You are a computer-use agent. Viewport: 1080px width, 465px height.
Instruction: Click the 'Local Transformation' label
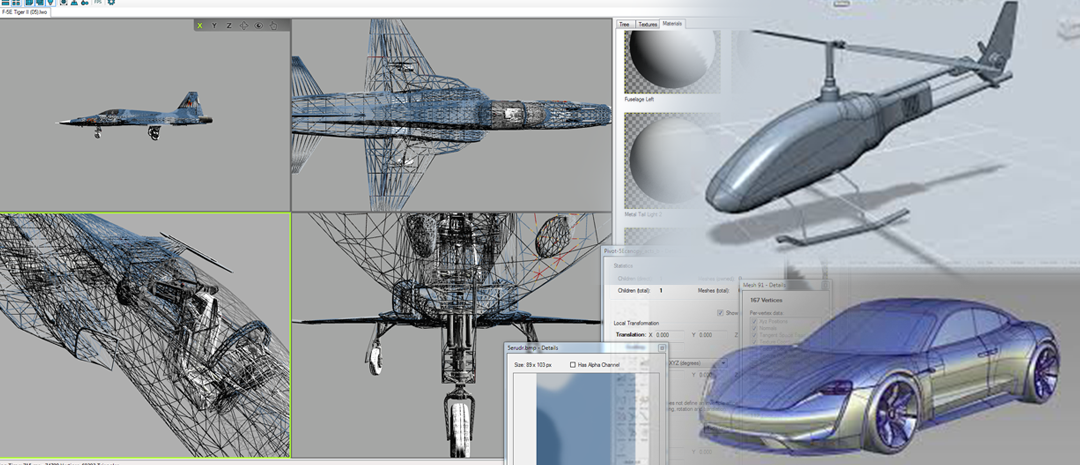tap(635, 323)
